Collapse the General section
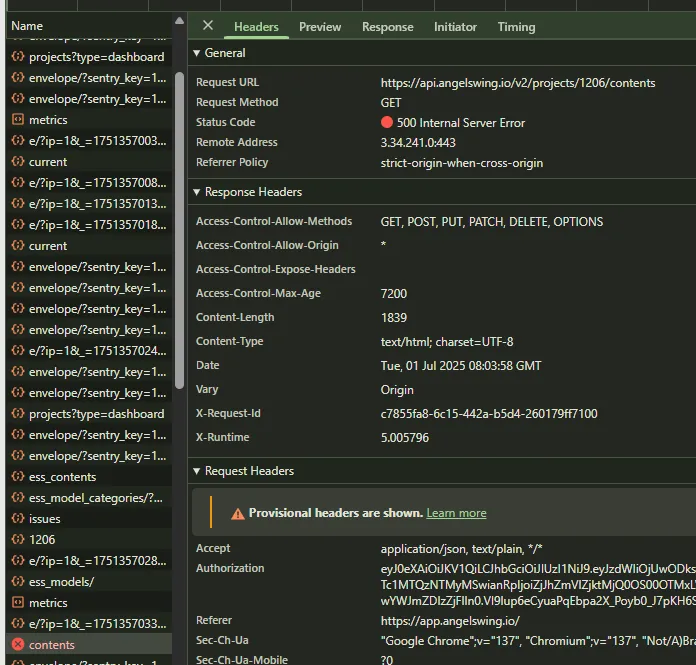The image size is (696, 665). (x=196, y=53)
